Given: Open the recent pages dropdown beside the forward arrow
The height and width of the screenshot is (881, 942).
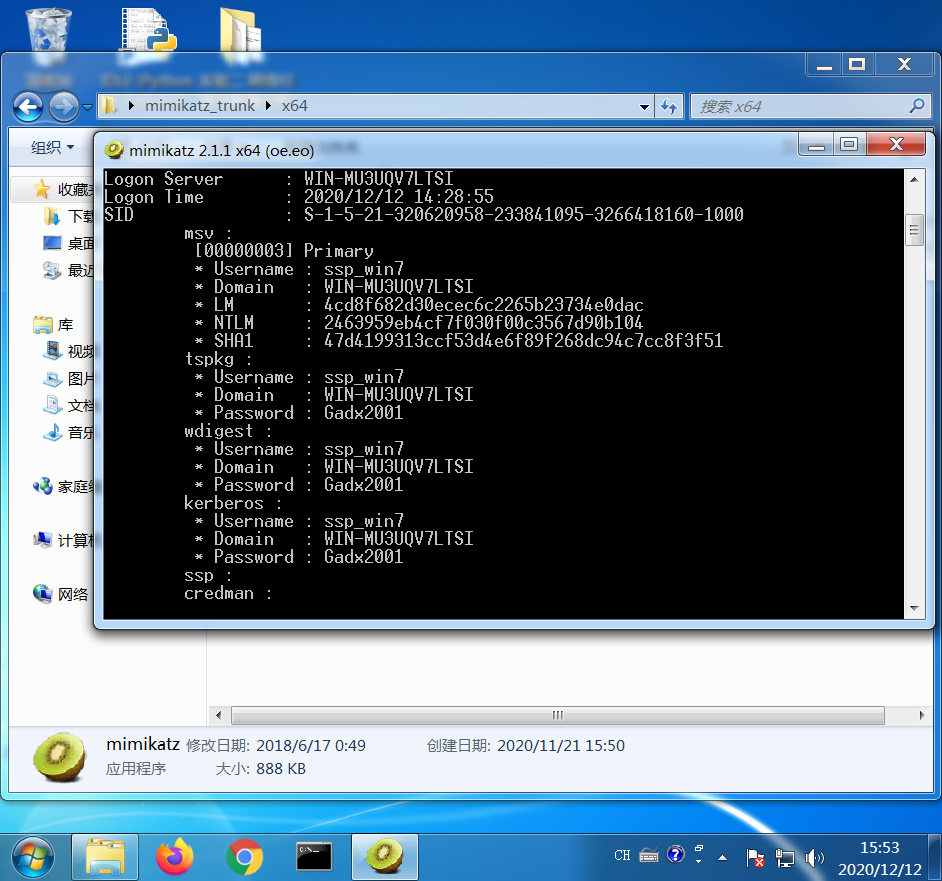Looking at the screenshot, I should coord(88,108).
